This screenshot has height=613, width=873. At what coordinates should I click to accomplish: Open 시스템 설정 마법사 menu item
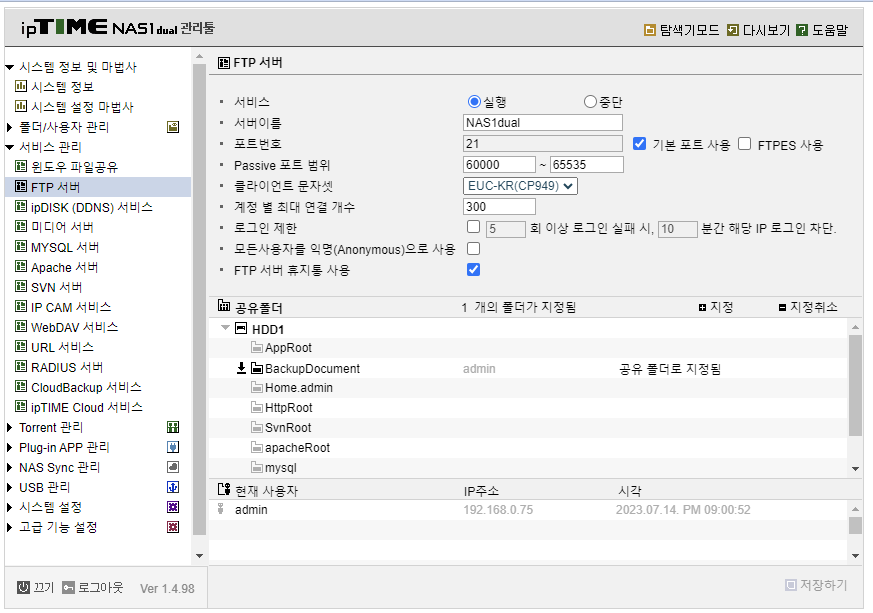(82, 107)
